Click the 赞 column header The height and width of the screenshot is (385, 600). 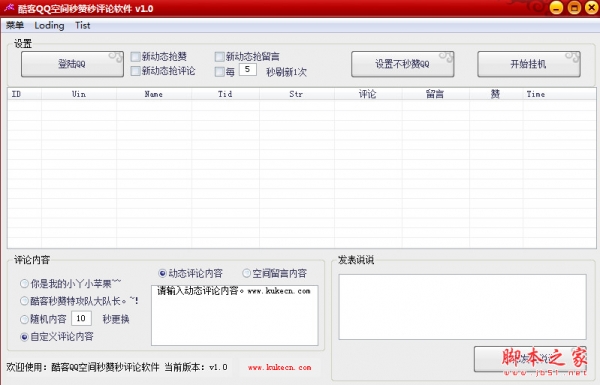coord(496,94)
